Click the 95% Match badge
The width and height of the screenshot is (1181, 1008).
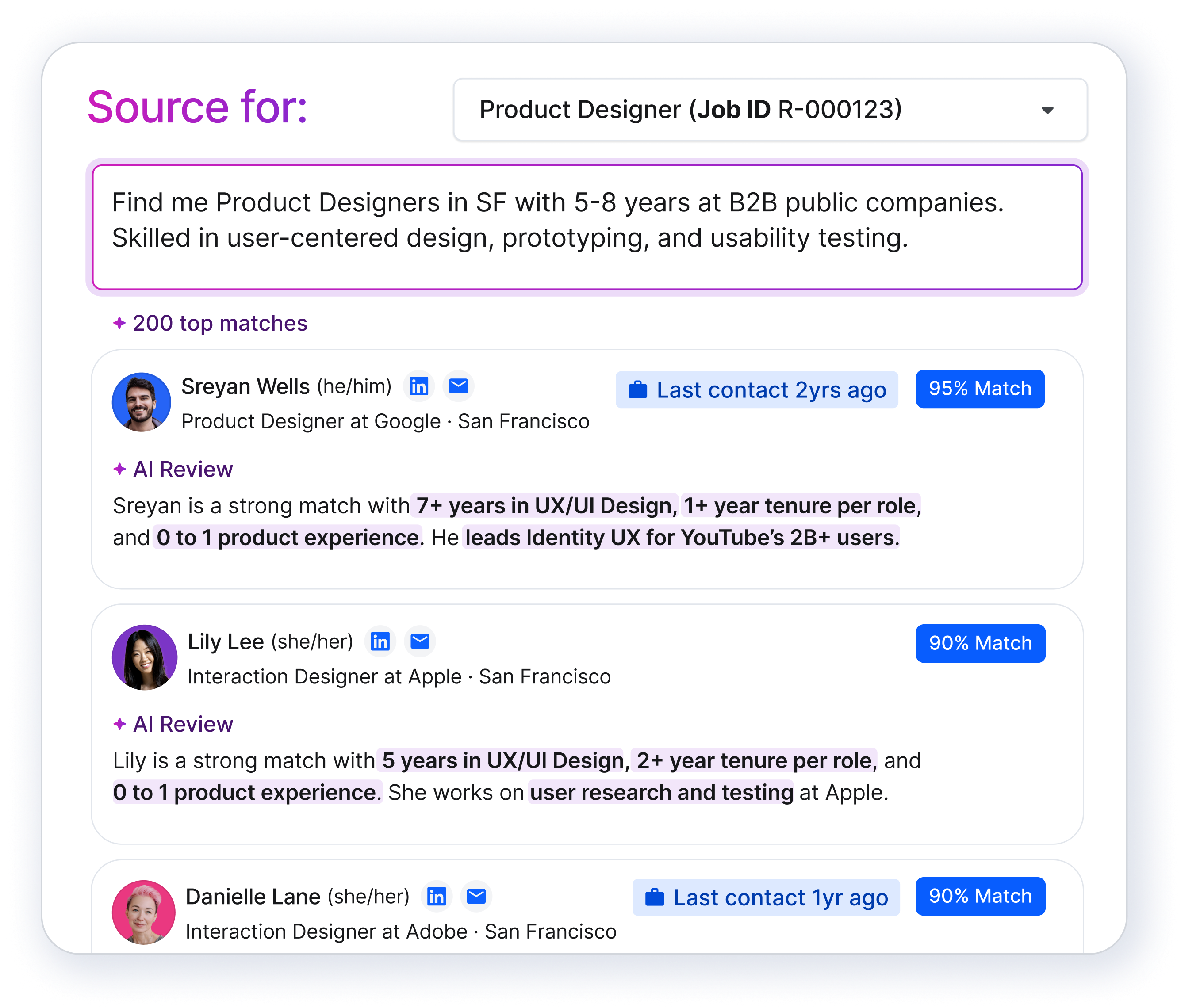980,389
